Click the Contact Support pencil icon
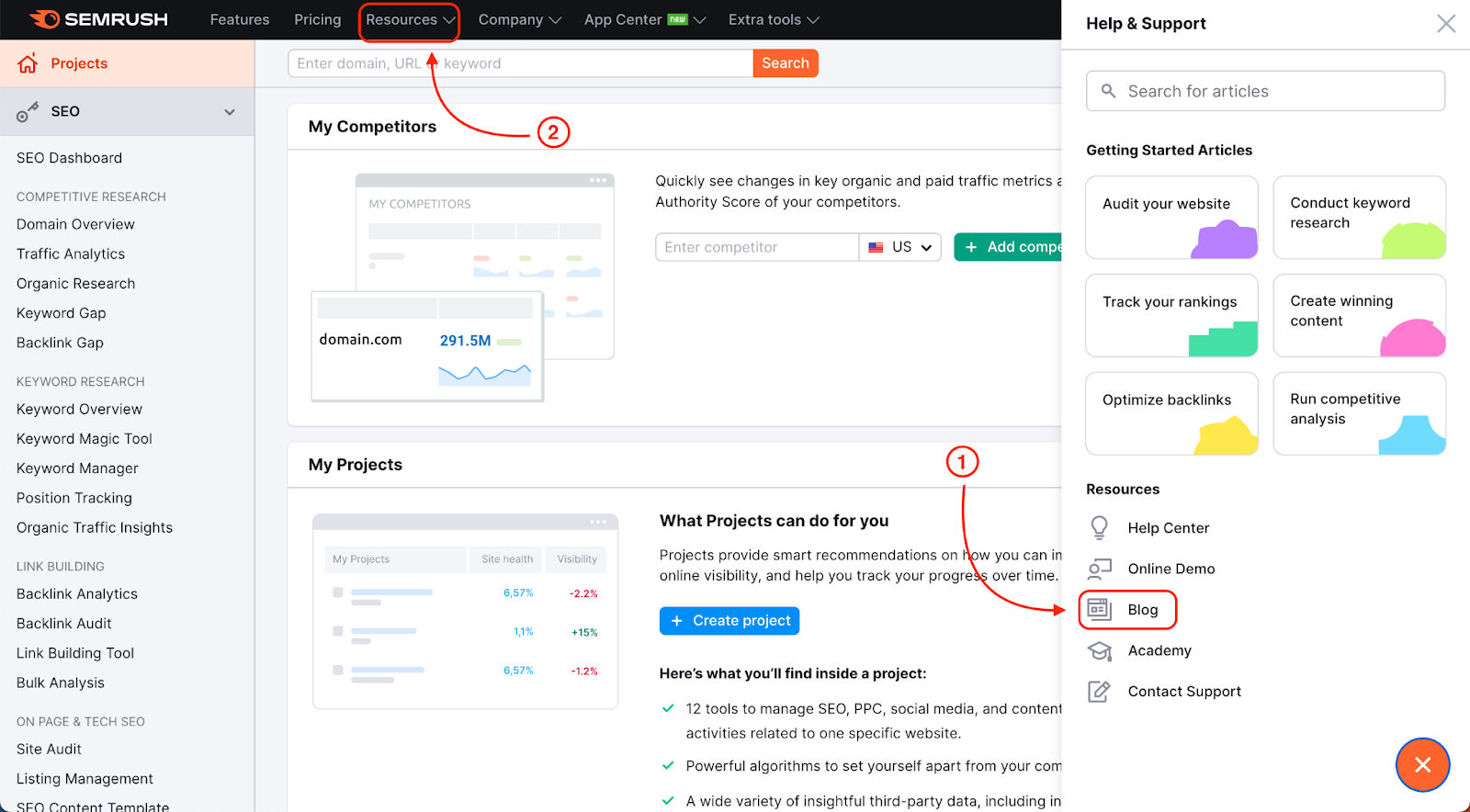The width and height of the screenshot is (1470, 812). click(1100, 691)
